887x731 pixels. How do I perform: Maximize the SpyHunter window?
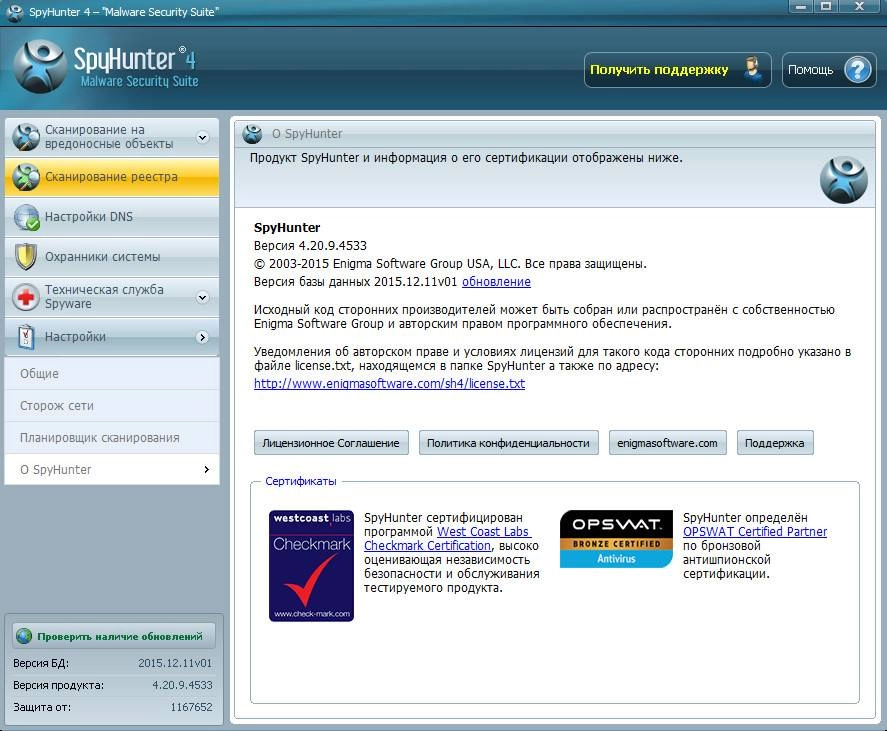click(x=826, y=7)
